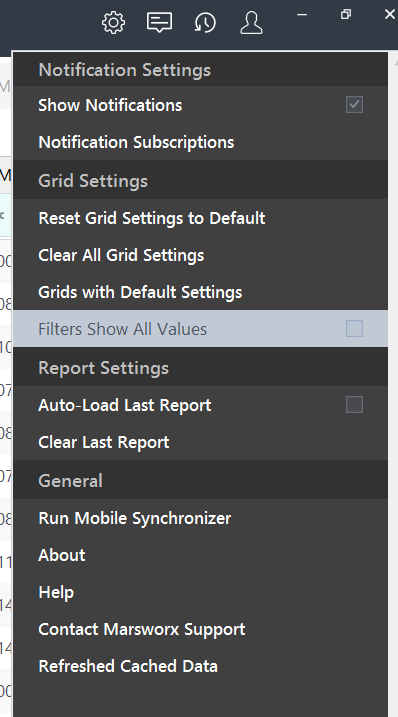Image resolution: width=398 pixels, height=717 pixels.
Task: Open the history clock icon
Action: 205,22
